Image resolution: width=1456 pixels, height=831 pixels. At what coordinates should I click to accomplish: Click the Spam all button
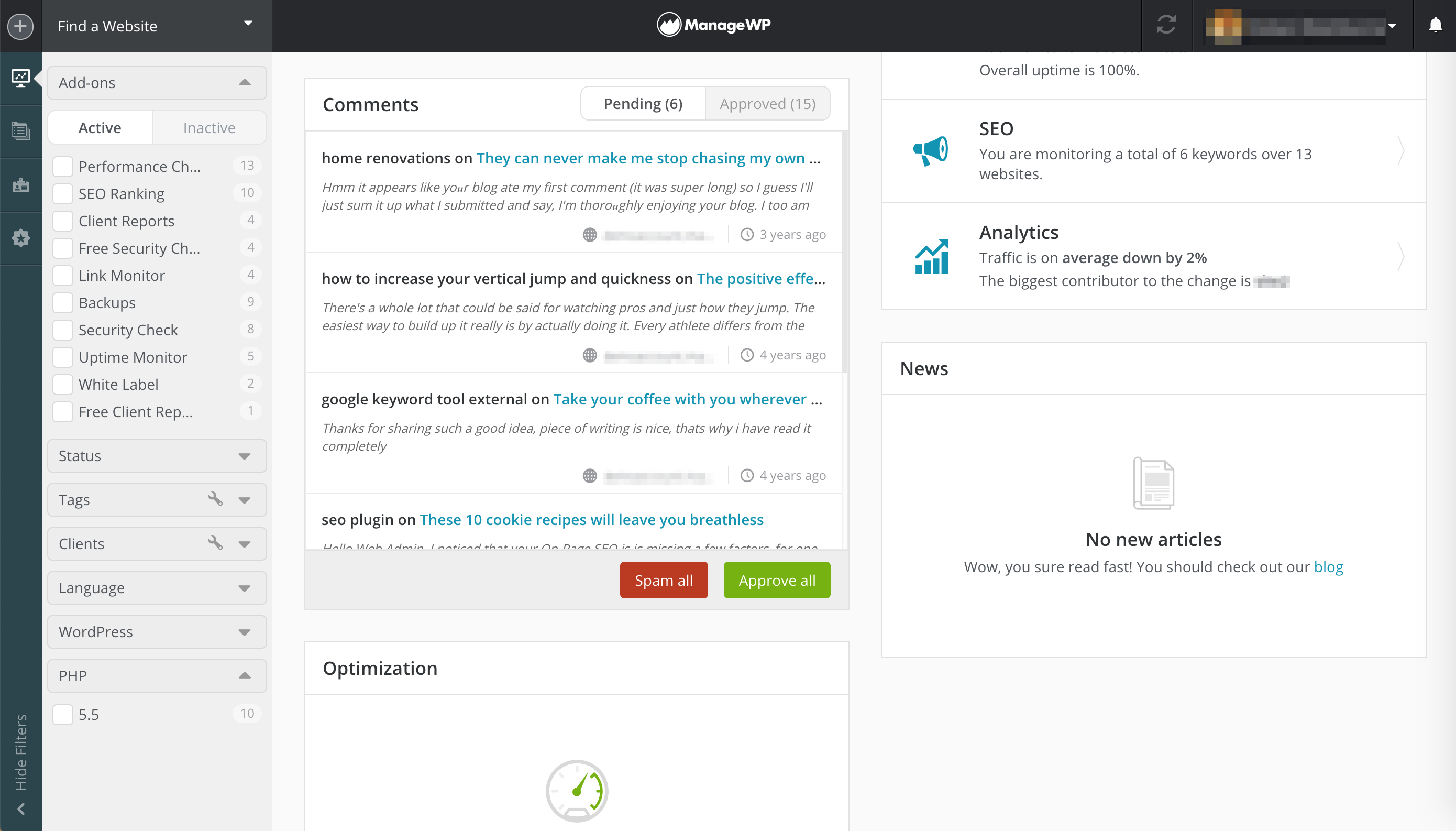tap(663, 580)
